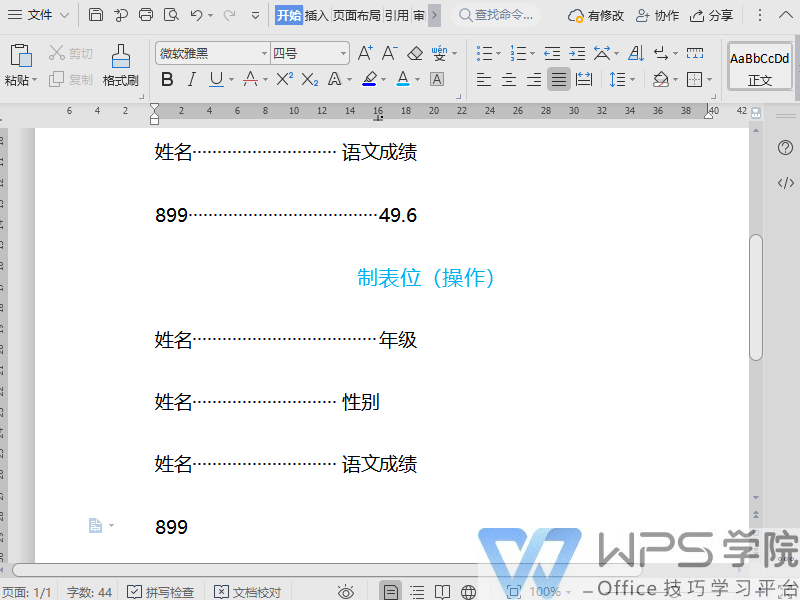
Task: Toggle justified alignment button
Action: pos(559,80)
